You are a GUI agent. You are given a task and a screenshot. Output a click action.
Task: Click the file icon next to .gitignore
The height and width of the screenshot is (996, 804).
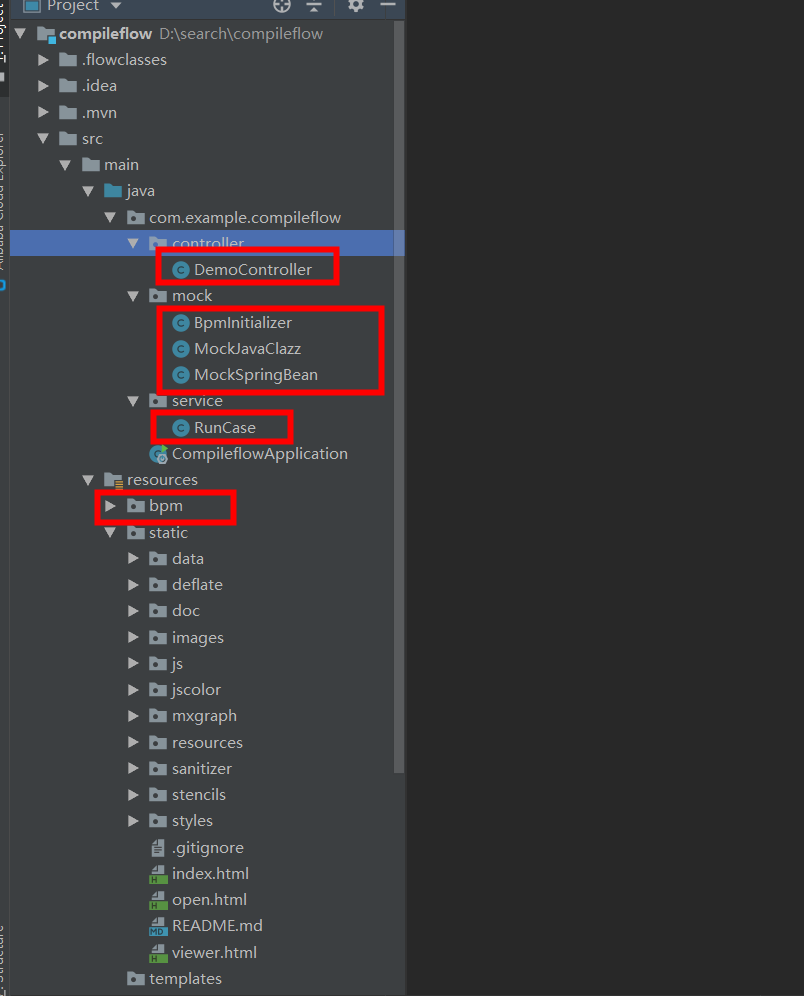[x=158, y=847]
